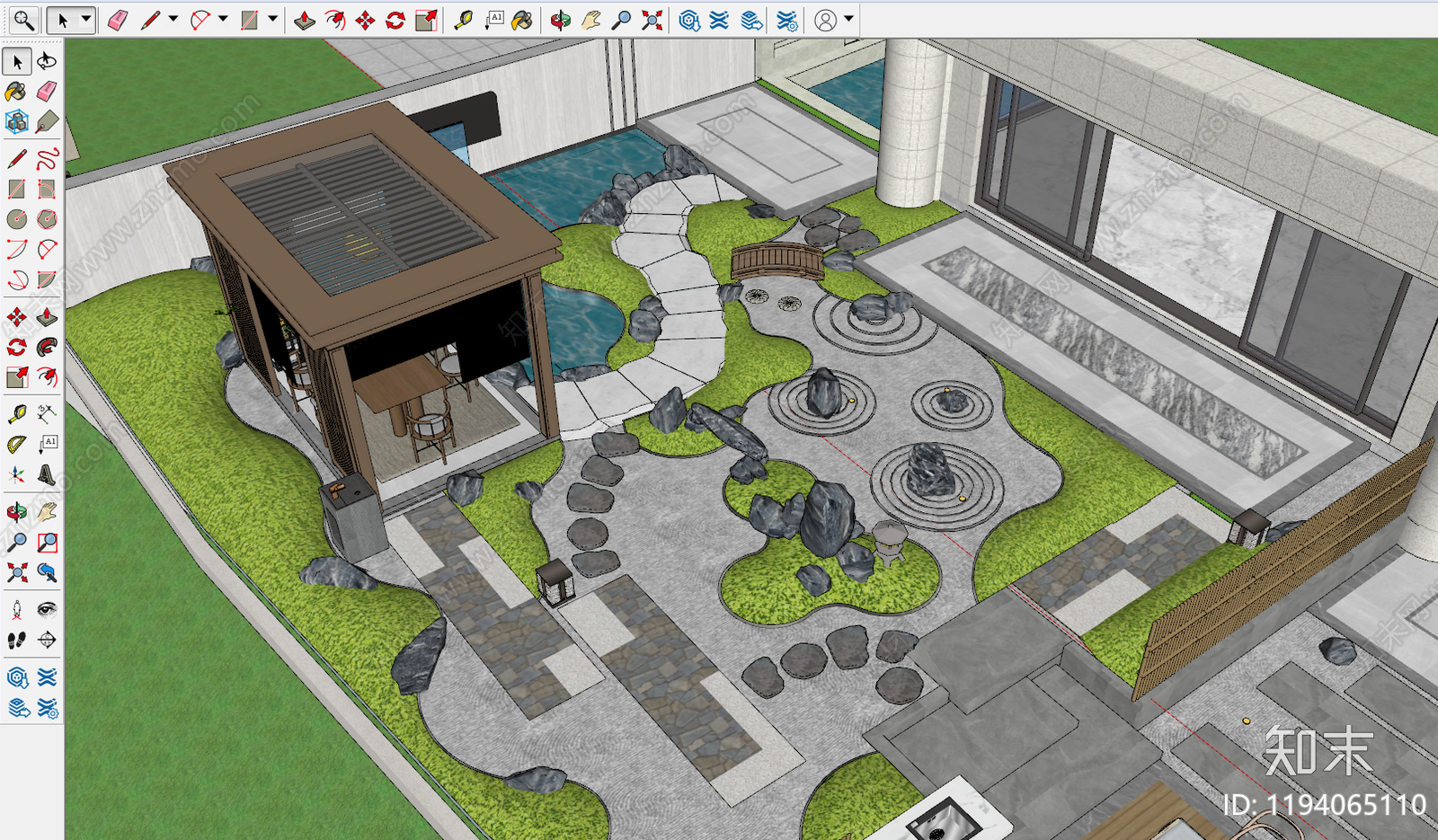Screen dimensions: 1438x840
Task: Expand the Rectangle shape dropdown arrow
Action: (272, 19)
